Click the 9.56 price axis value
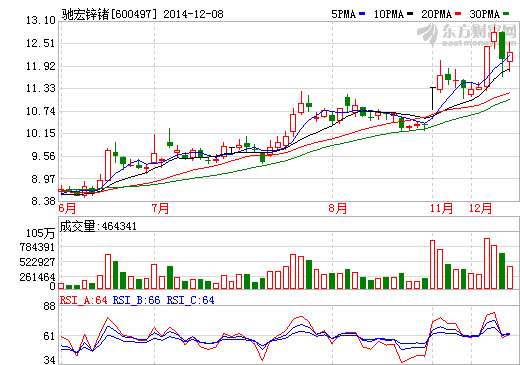Image resolution: width=520 pixels, height=365 pixels. [x=43, y=156]
